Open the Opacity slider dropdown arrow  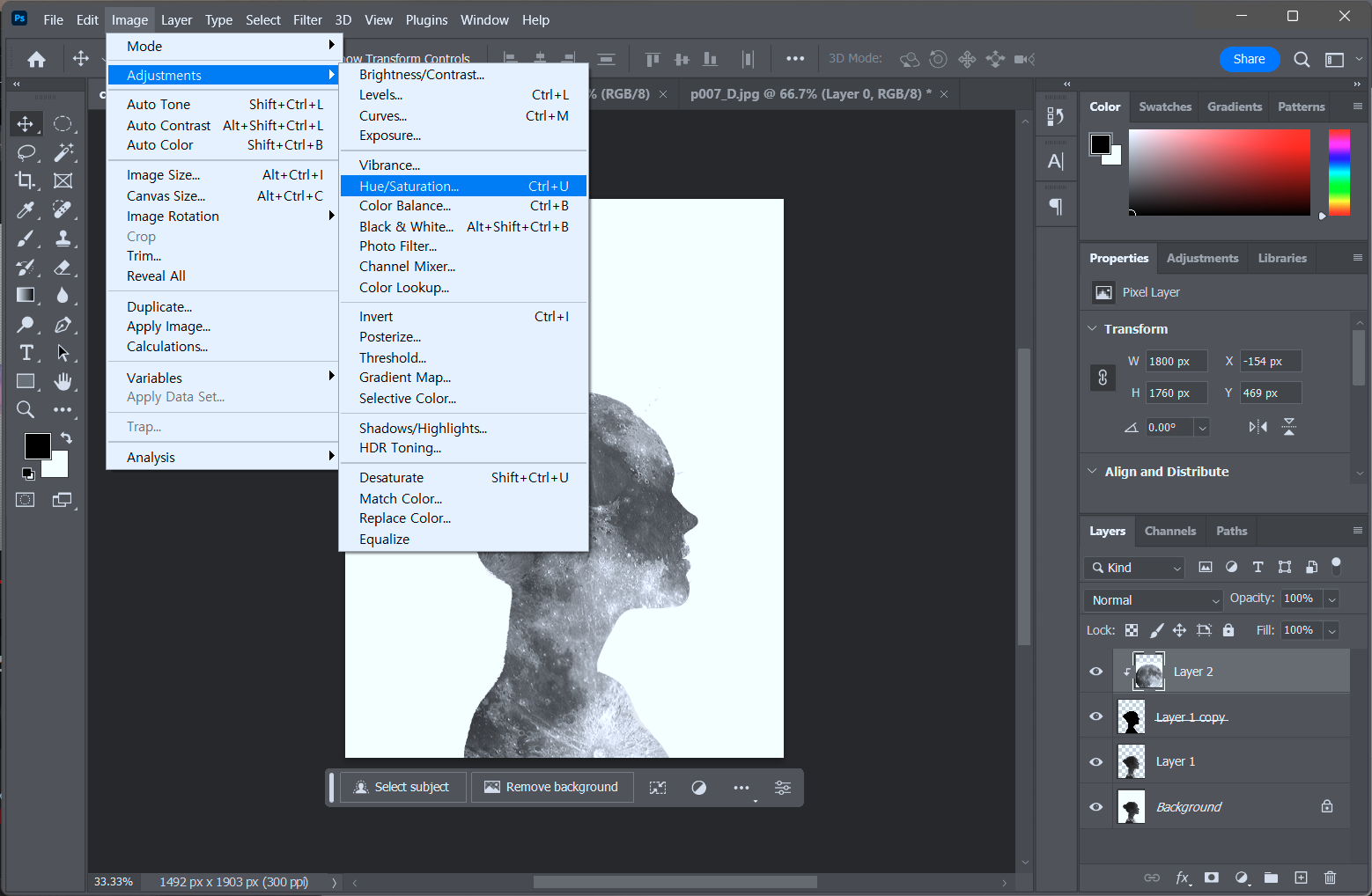point(1332,599)
